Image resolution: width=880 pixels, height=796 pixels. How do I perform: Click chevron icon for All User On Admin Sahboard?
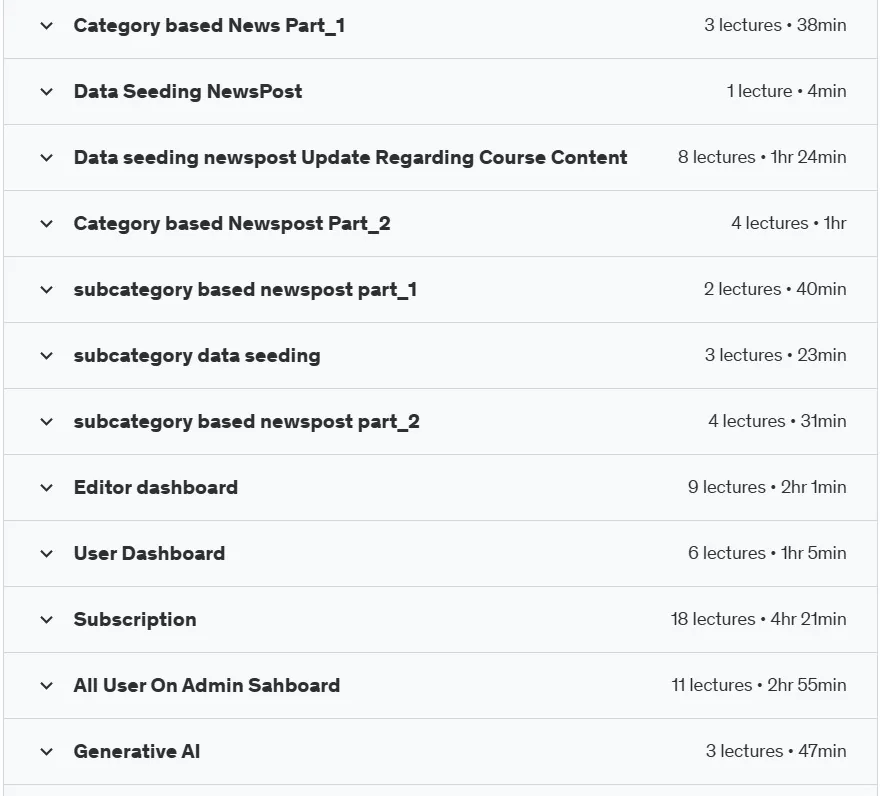click(47, 686)
